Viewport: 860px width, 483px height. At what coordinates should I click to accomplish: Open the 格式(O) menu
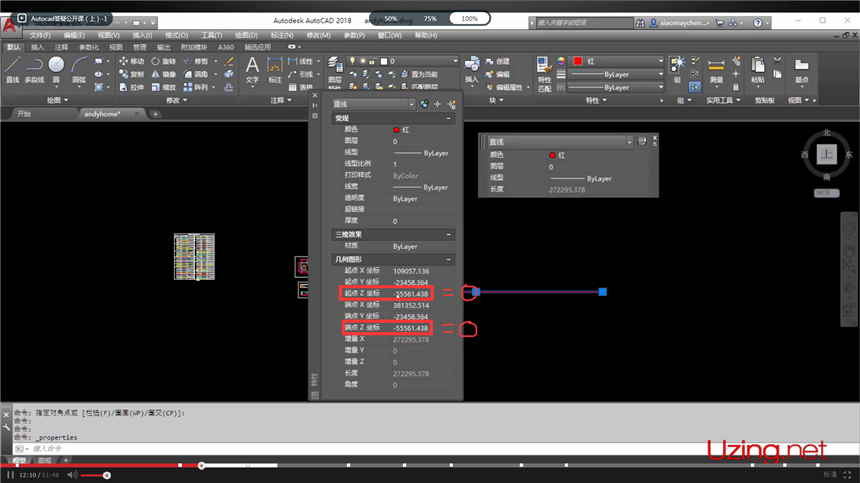(x=178, y=35)
